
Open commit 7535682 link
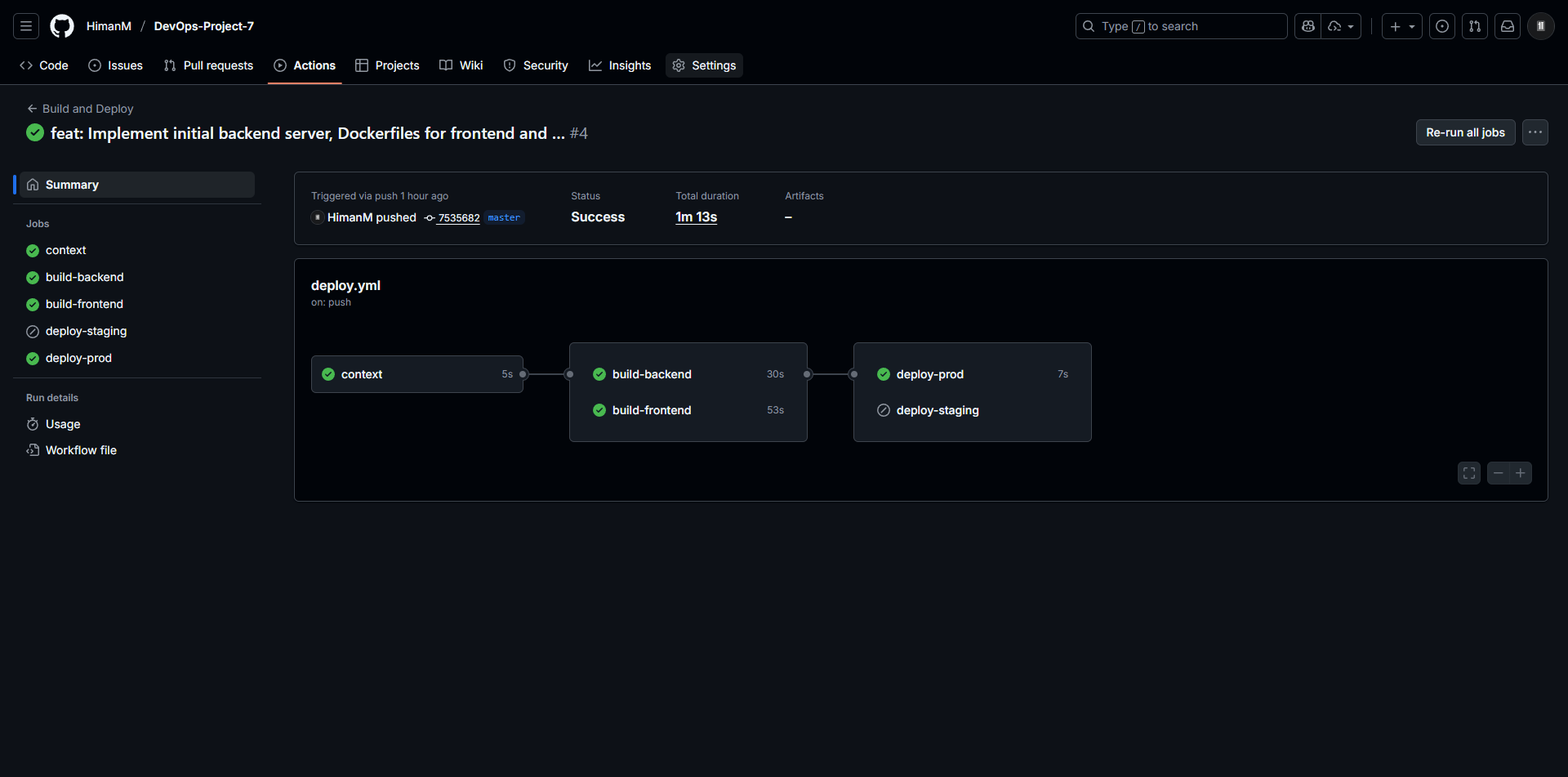click(x=459, y=218)
